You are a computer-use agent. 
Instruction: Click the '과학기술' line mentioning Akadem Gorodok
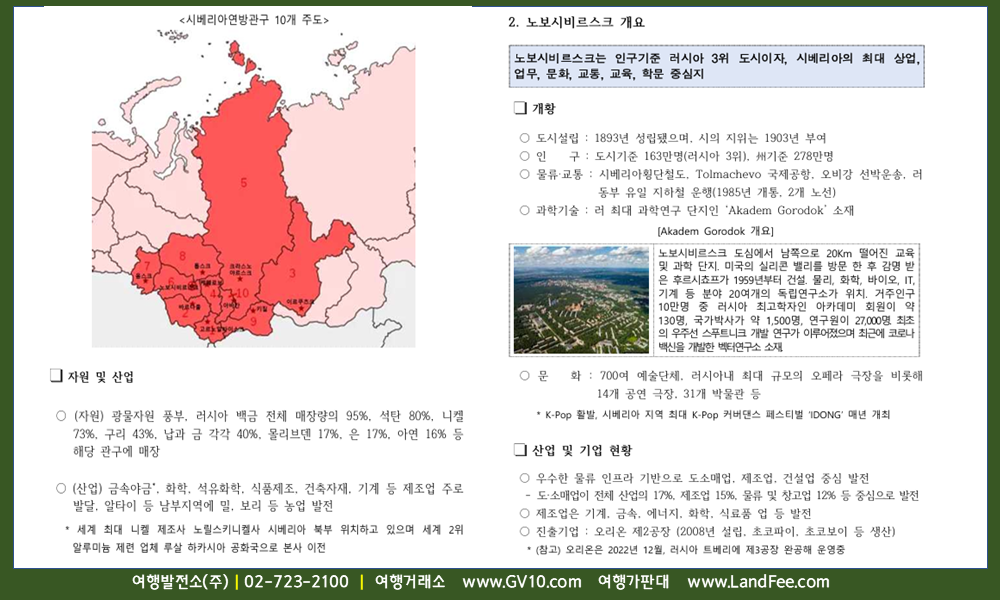687,210
